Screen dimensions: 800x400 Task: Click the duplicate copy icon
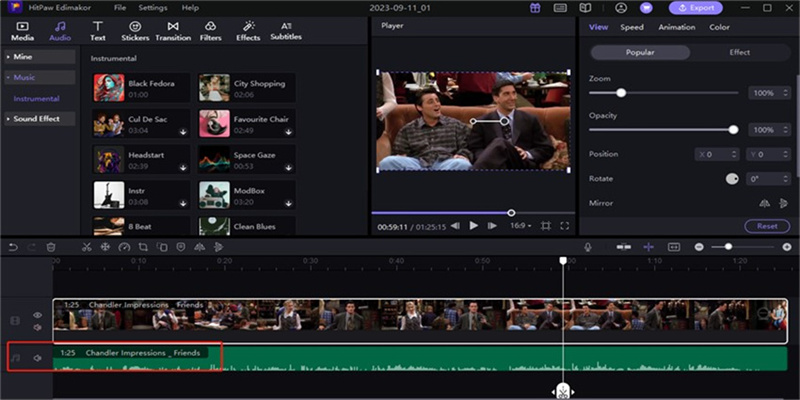coord(162,247)
